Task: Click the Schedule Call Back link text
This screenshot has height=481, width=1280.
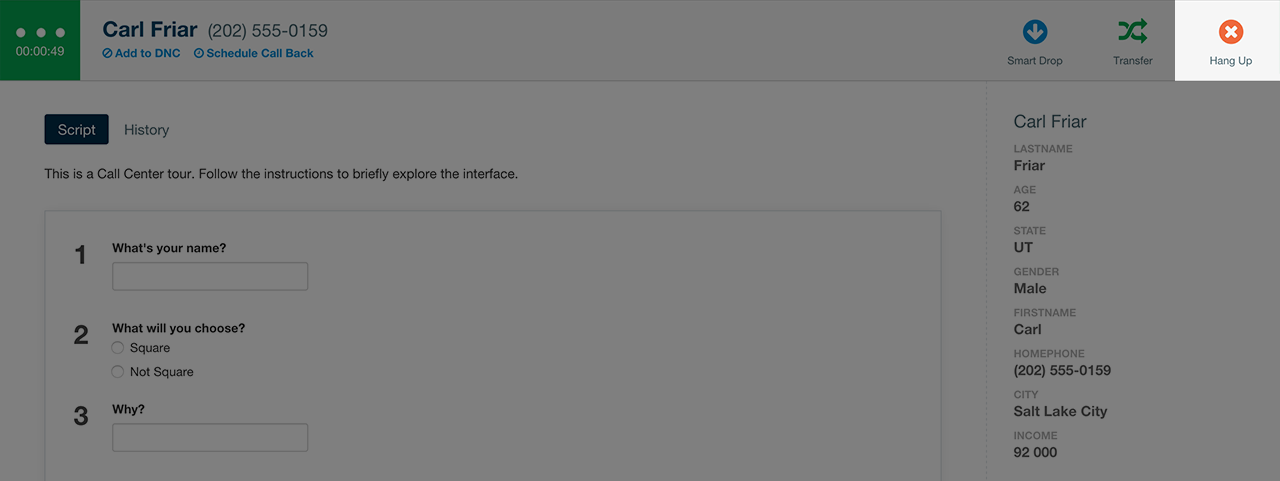Action: (260, 54)
